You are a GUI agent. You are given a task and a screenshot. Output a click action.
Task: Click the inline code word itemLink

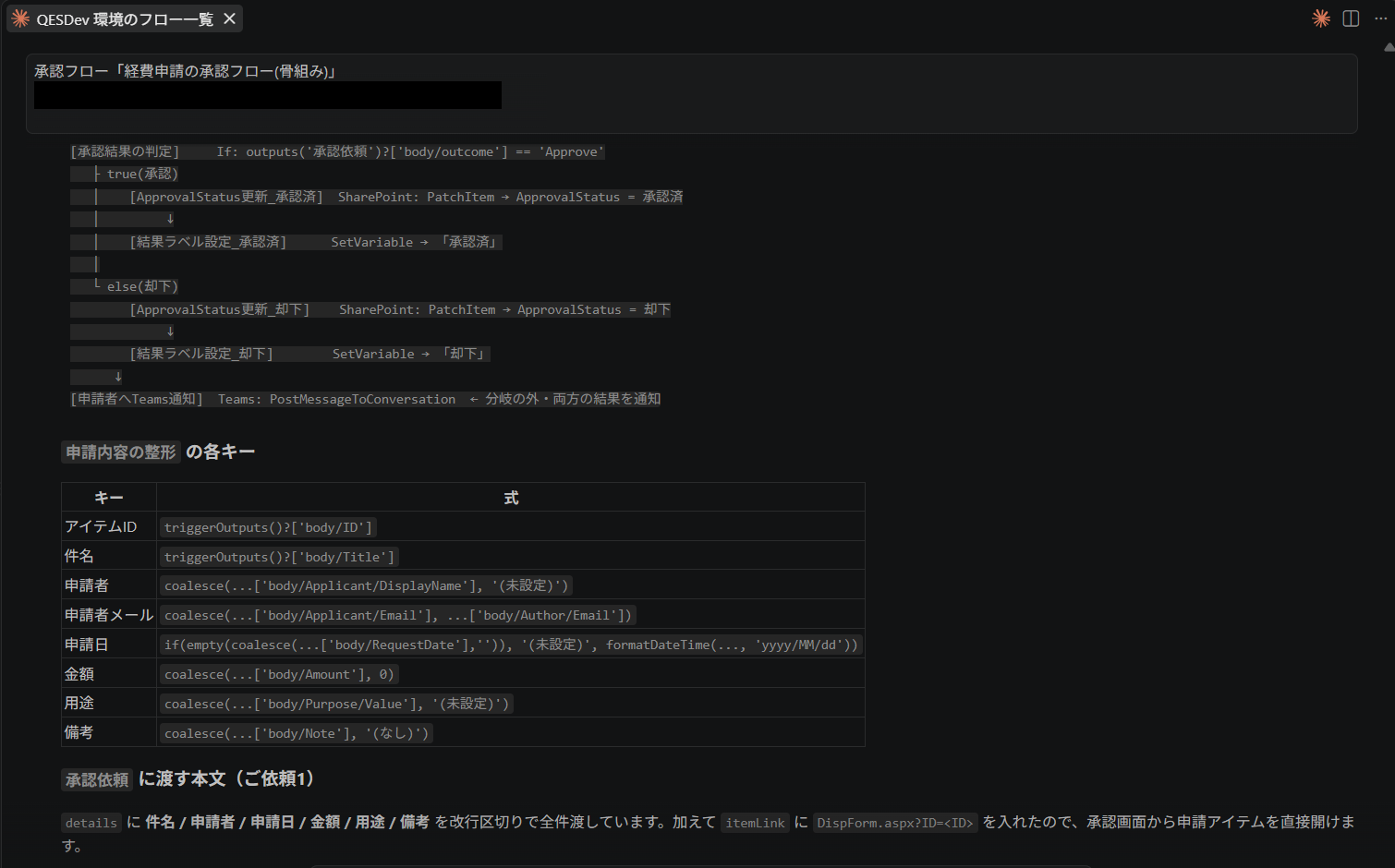[755, 823]
